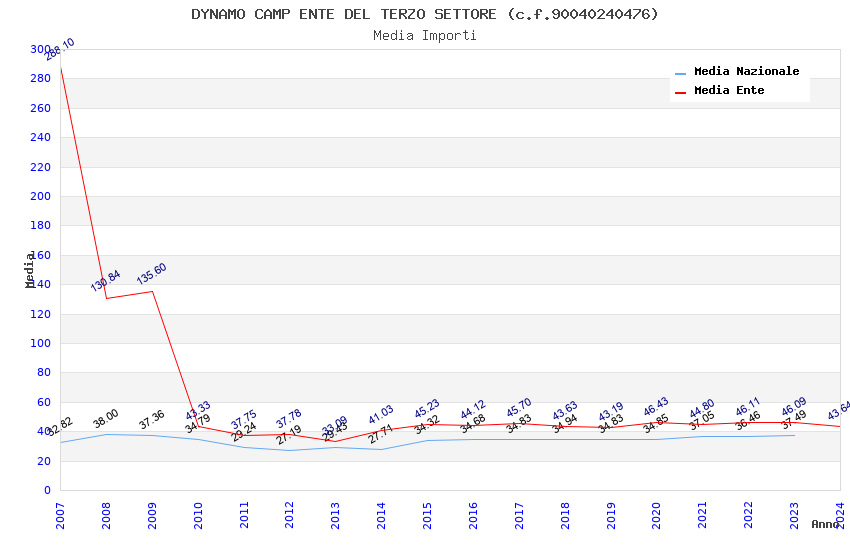The width and height of the screenshot is (850, 550).
Task: Click the x-axis year 2010
Action: pos(198,515)
